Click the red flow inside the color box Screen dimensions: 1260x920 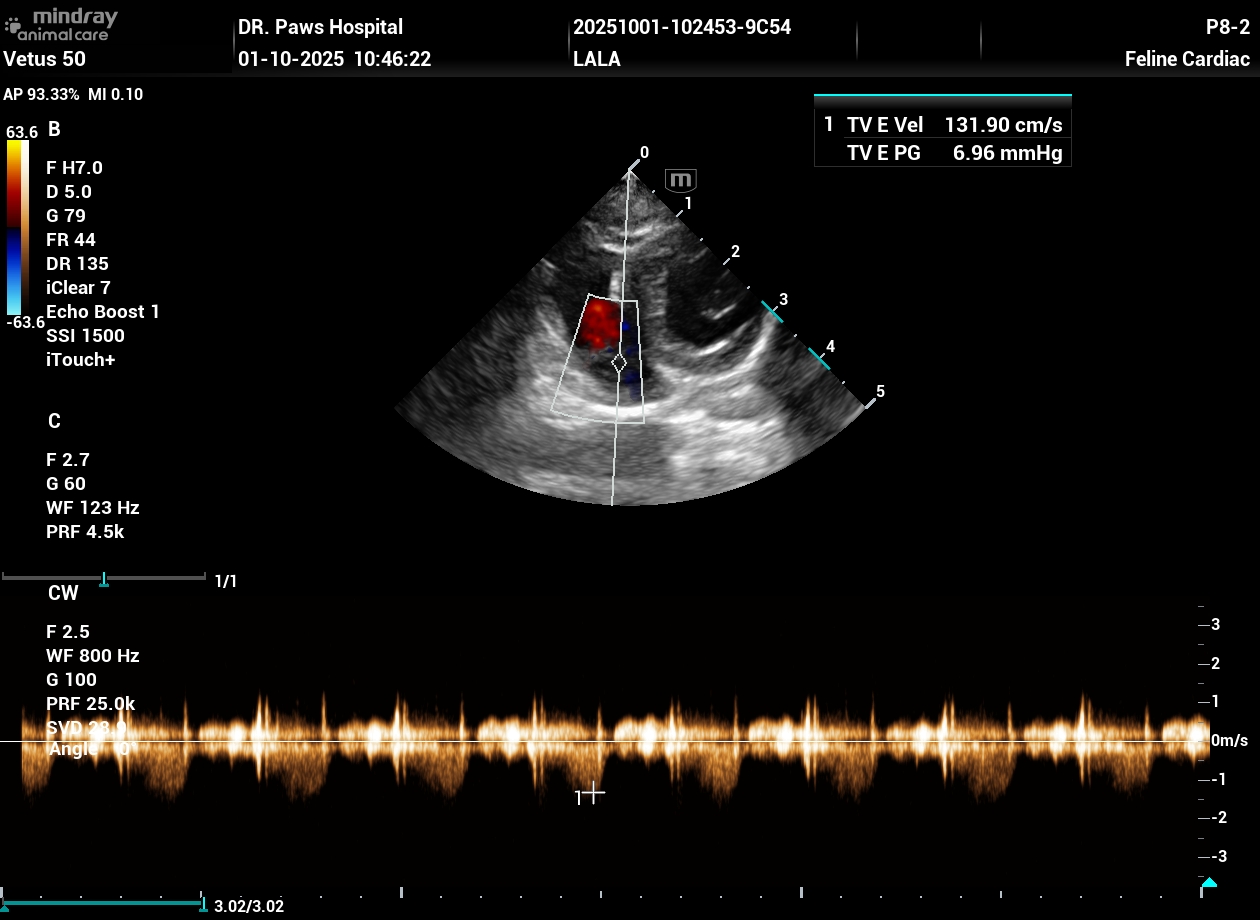click(x=598, y=322)
